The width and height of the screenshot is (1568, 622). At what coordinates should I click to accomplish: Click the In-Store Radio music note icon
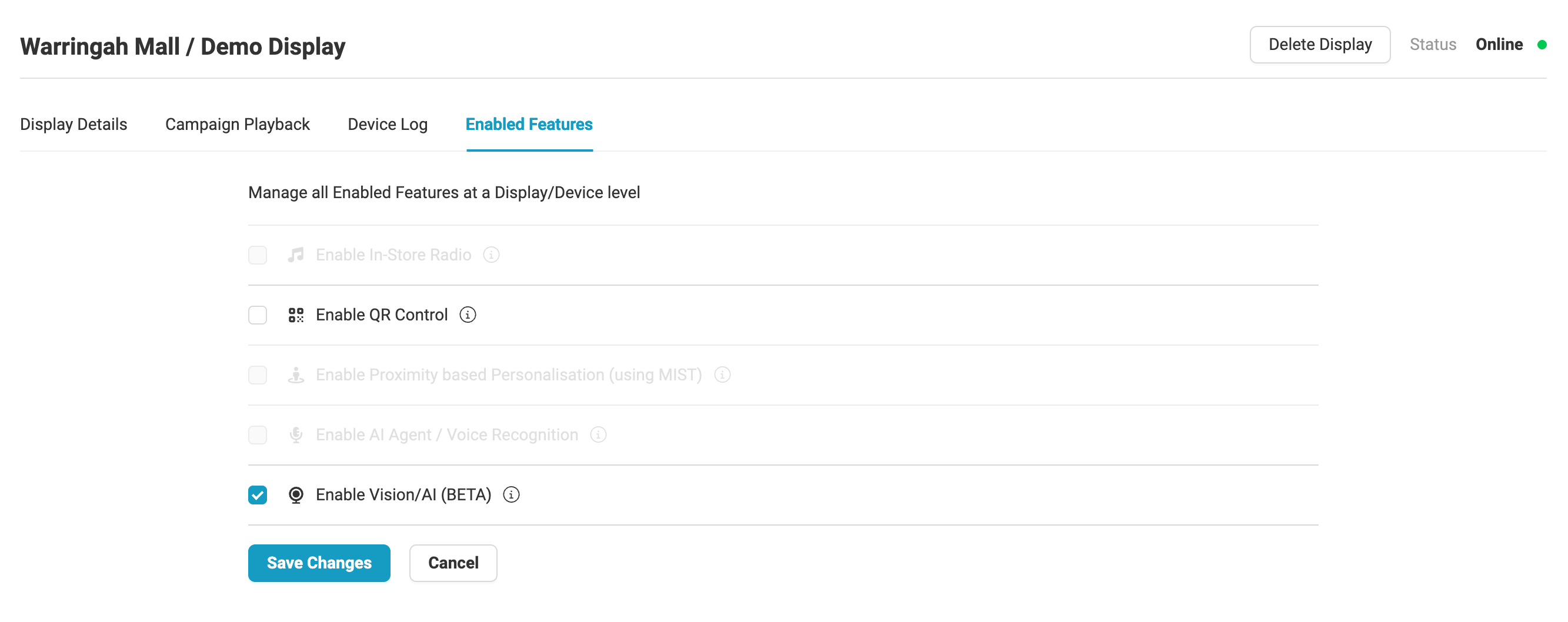[296, 255]
